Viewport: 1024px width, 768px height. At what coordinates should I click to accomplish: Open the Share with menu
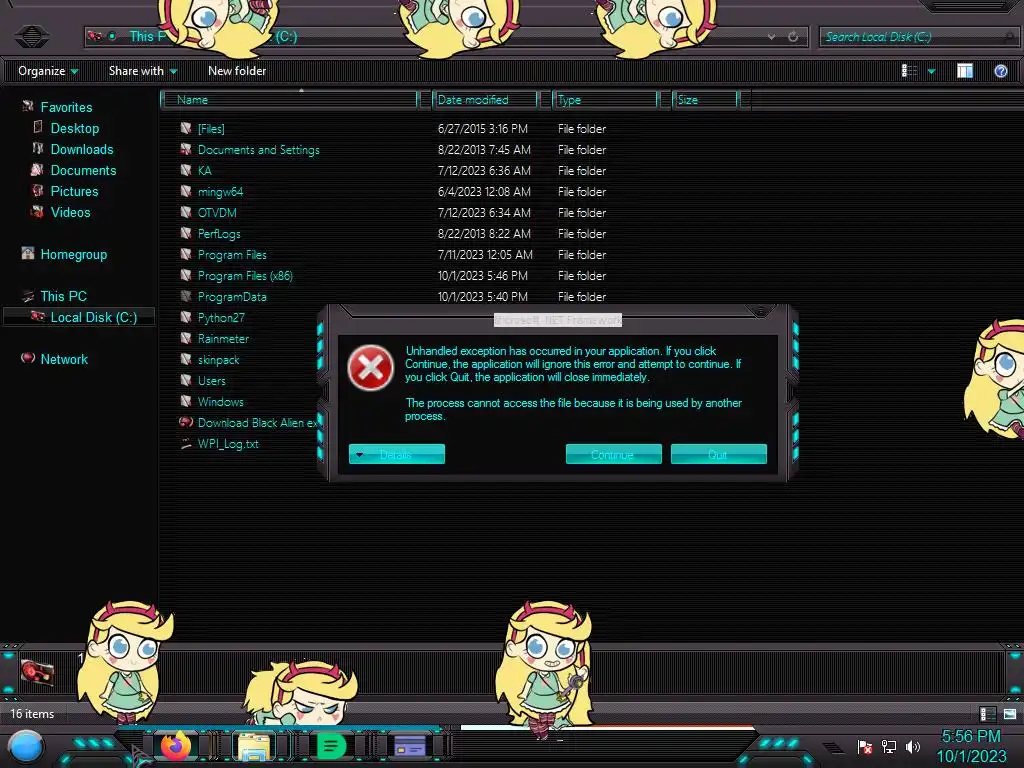pos(142,71)
